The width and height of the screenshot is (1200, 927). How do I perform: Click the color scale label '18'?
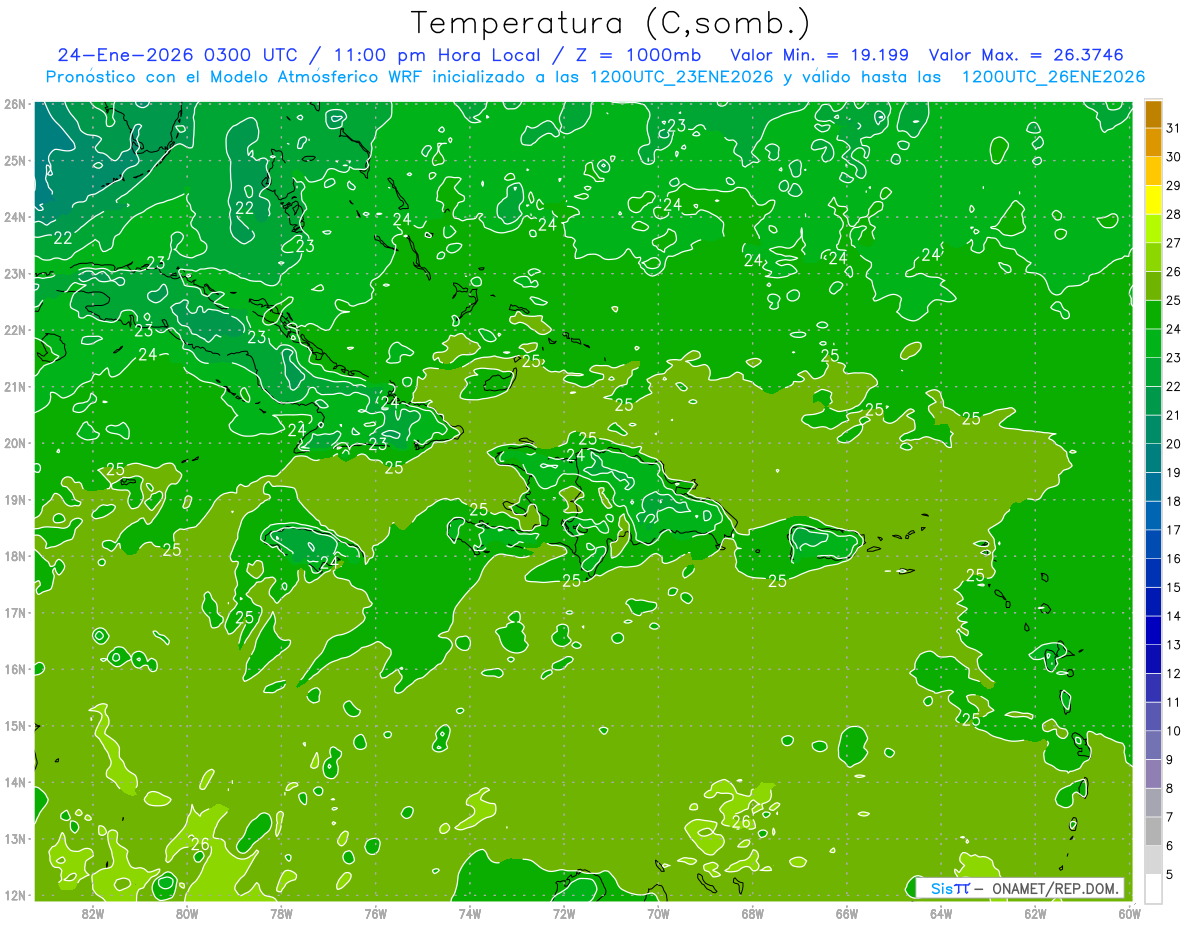pyautogui.click(x=1174, y=501)
